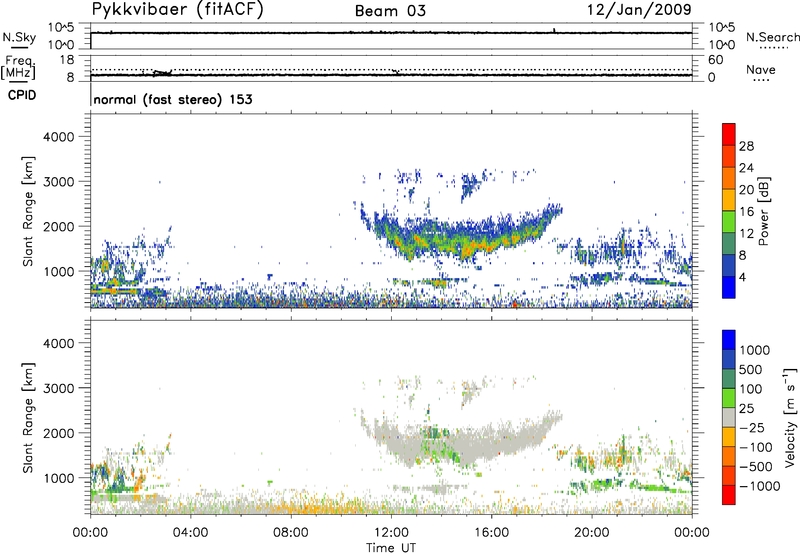Image resolution: width=800 pixels, height=554 pixels.
Task: Click the '4' value on Power colorbar
Action: click(742, 278)
